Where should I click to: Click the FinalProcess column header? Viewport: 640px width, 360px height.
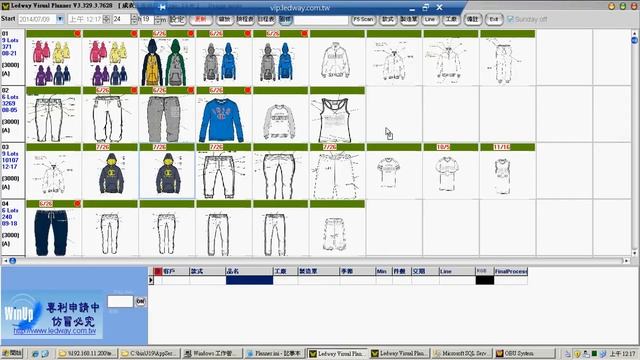[511, 271]
